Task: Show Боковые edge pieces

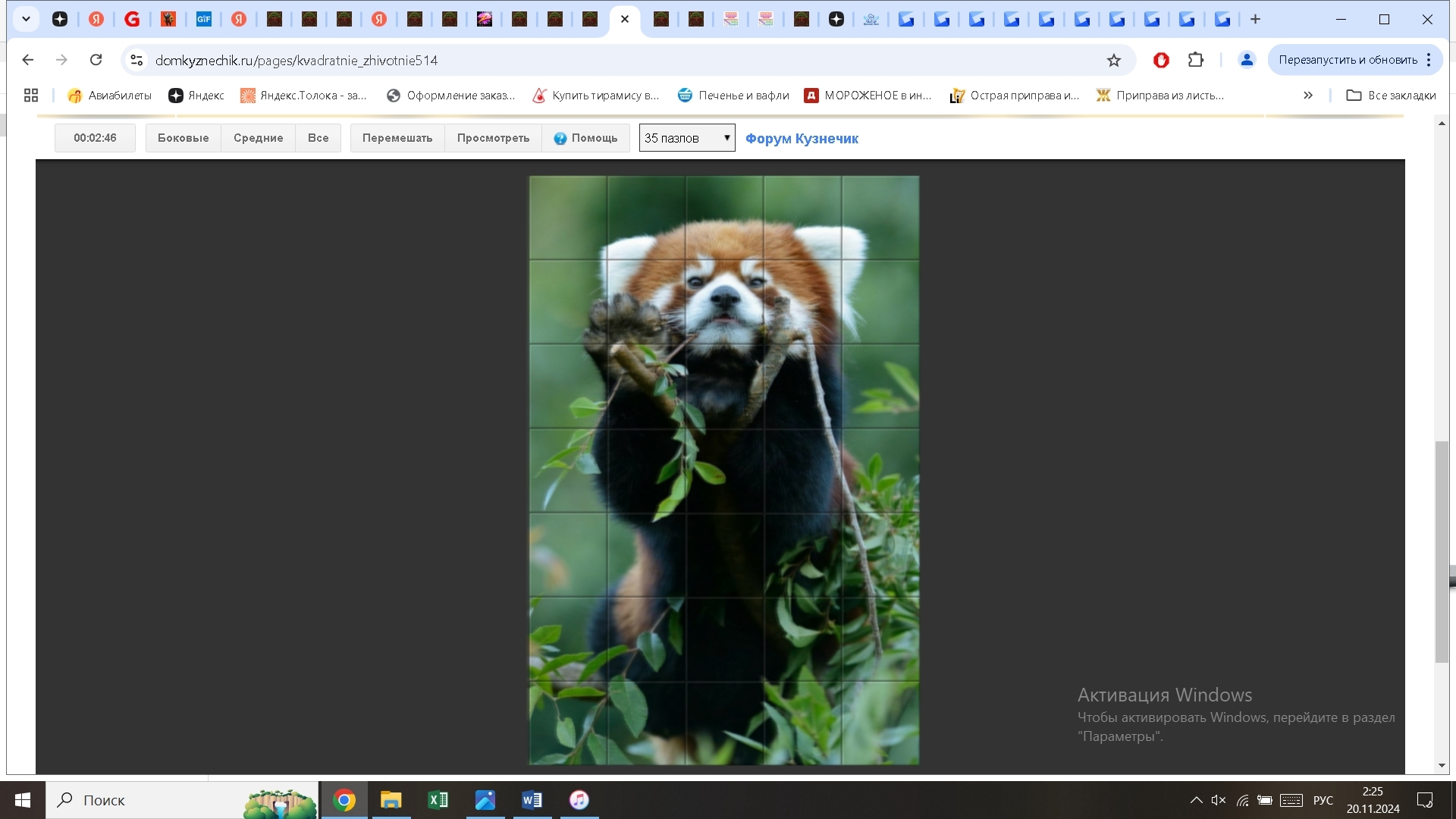Action: 183,138
